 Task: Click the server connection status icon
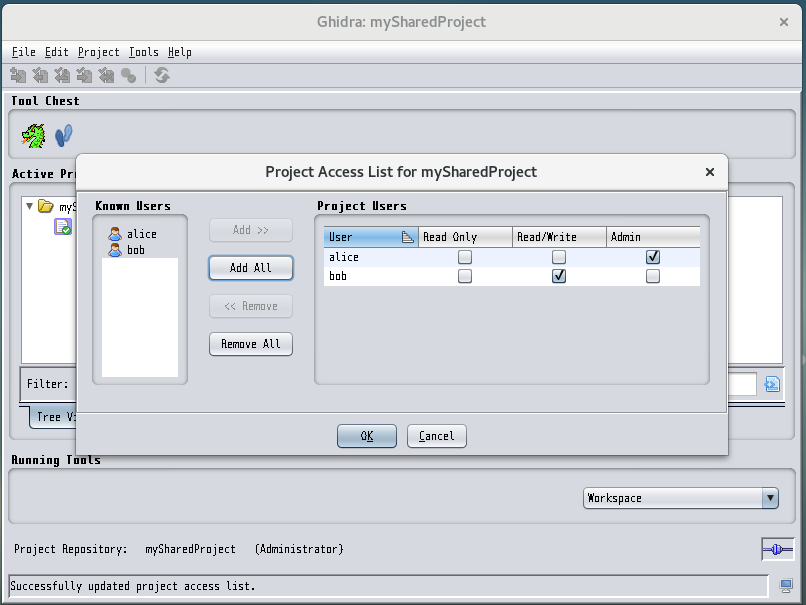click(778, 549)
